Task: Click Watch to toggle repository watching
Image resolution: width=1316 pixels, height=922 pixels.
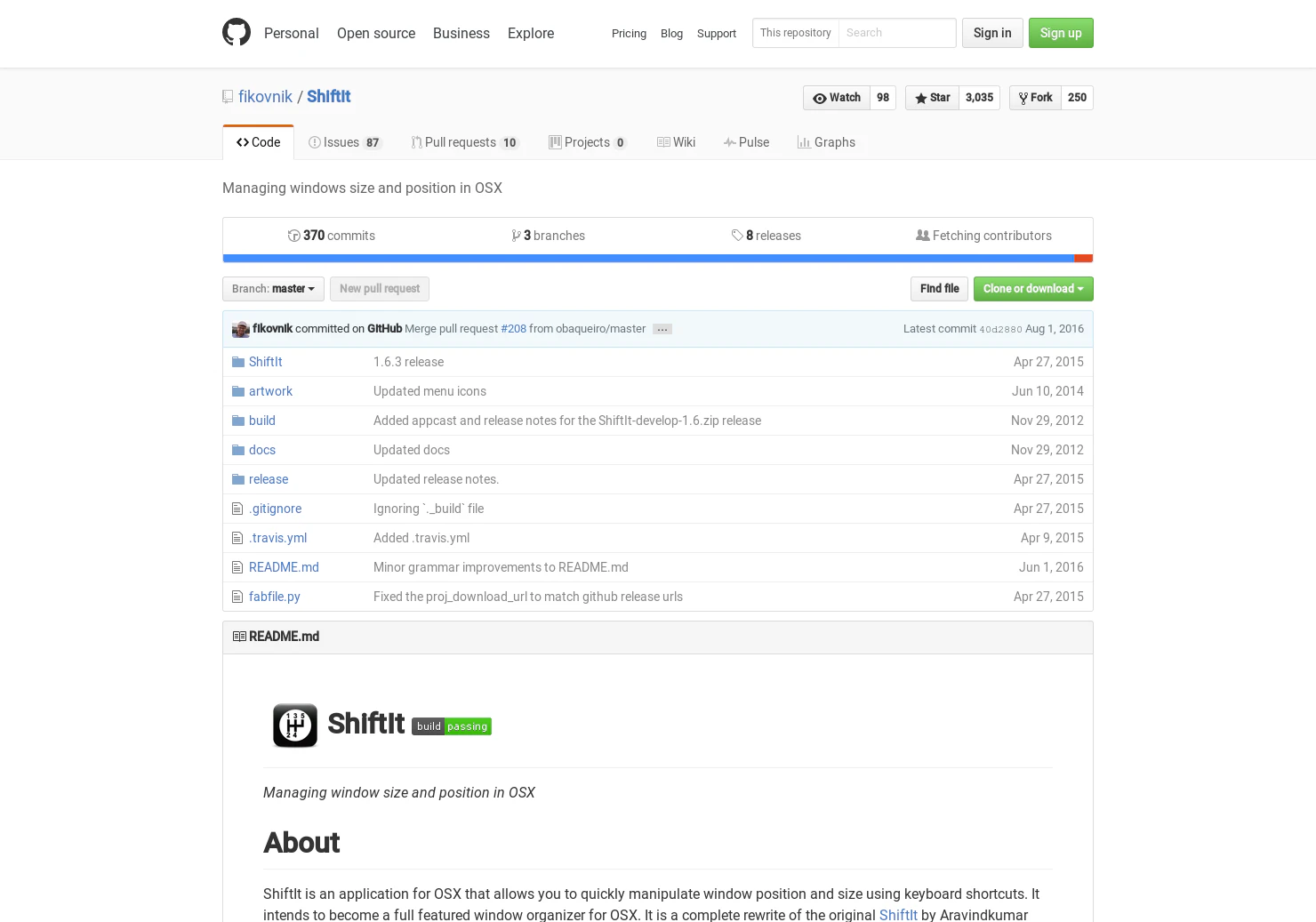Action: [844, 98]
